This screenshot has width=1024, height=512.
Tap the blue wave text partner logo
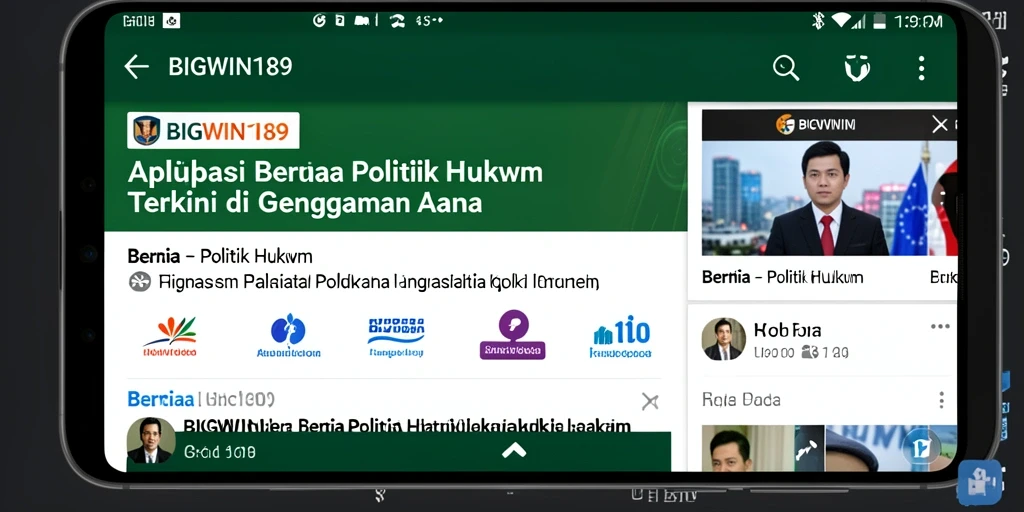[396, 336]
